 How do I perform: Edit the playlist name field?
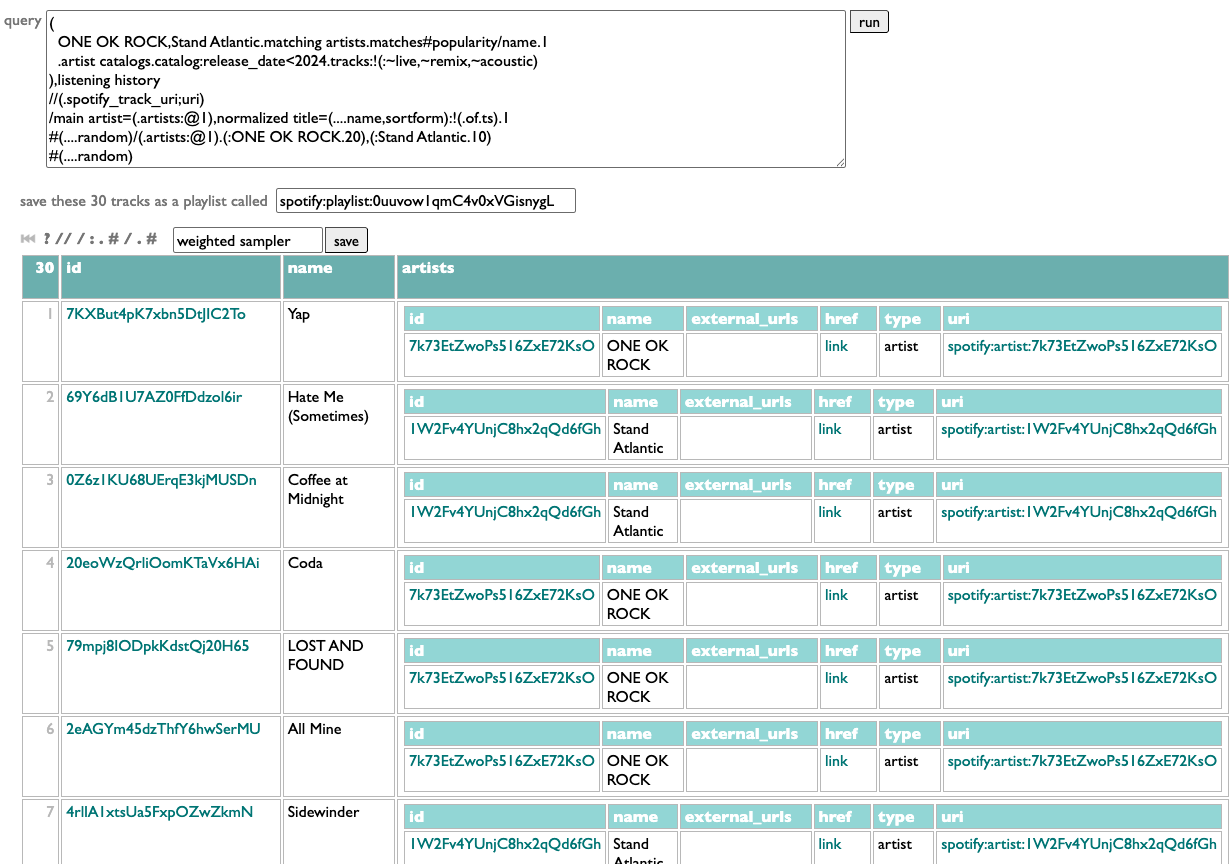(426, 201)
